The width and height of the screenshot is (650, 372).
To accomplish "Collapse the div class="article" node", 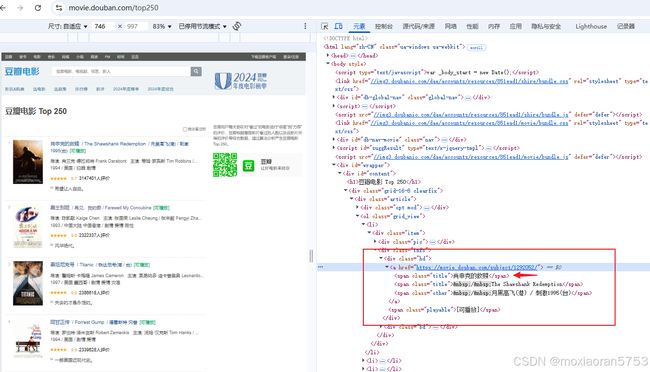I will tap(351, 199).
